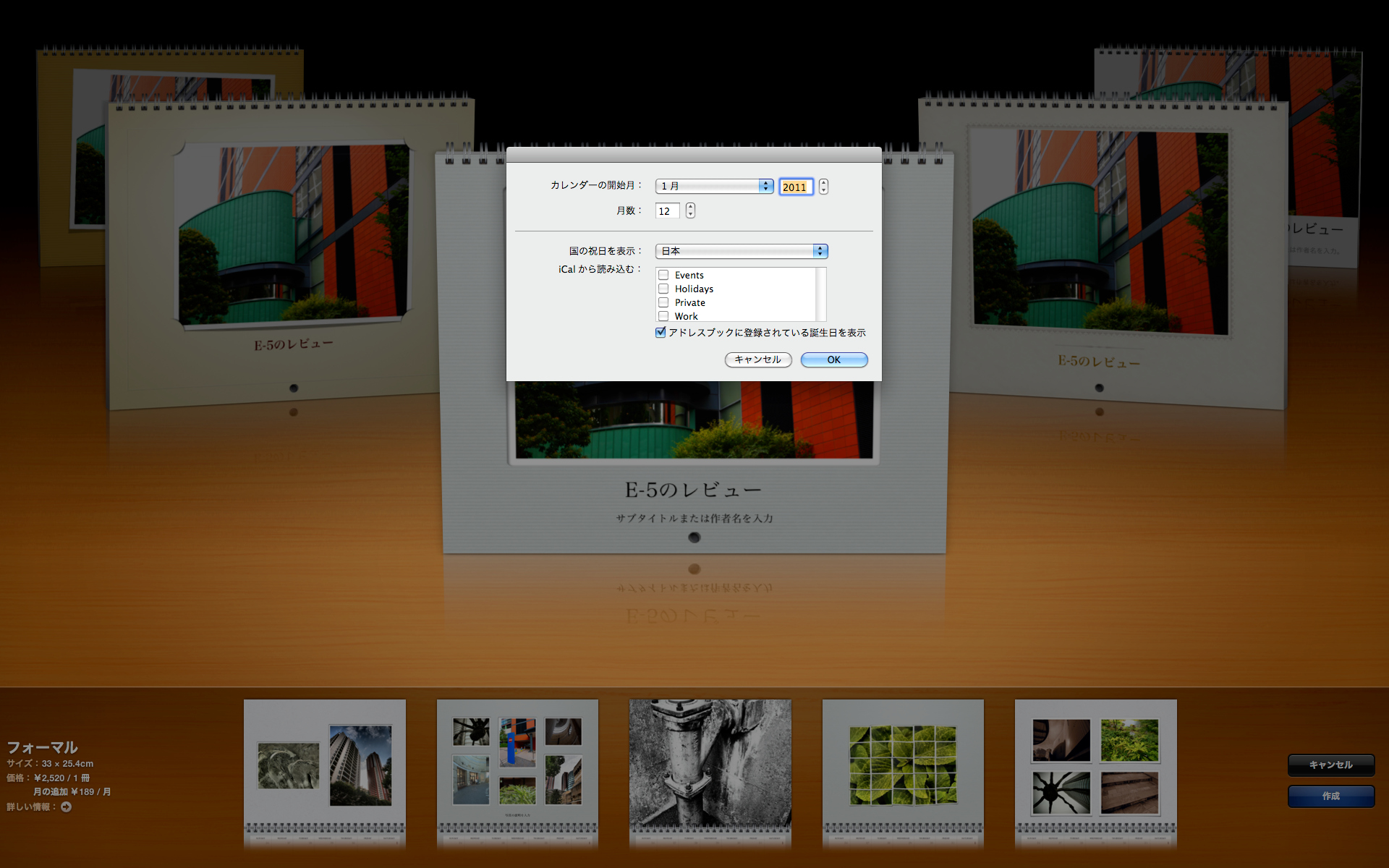Click the months number field showing 12

tap(667, 210)
